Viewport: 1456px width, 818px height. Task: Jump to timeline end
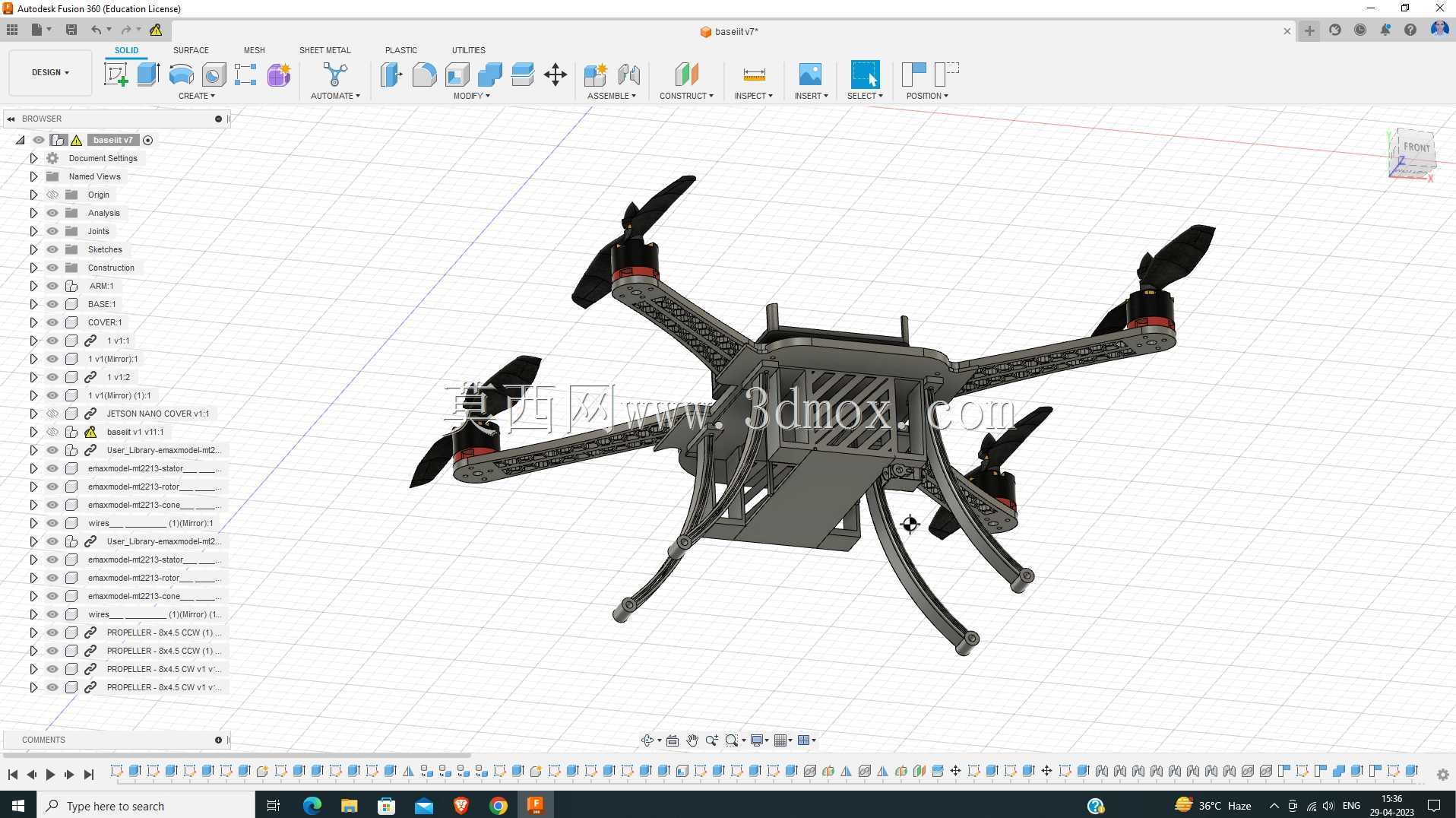[89, 775]
